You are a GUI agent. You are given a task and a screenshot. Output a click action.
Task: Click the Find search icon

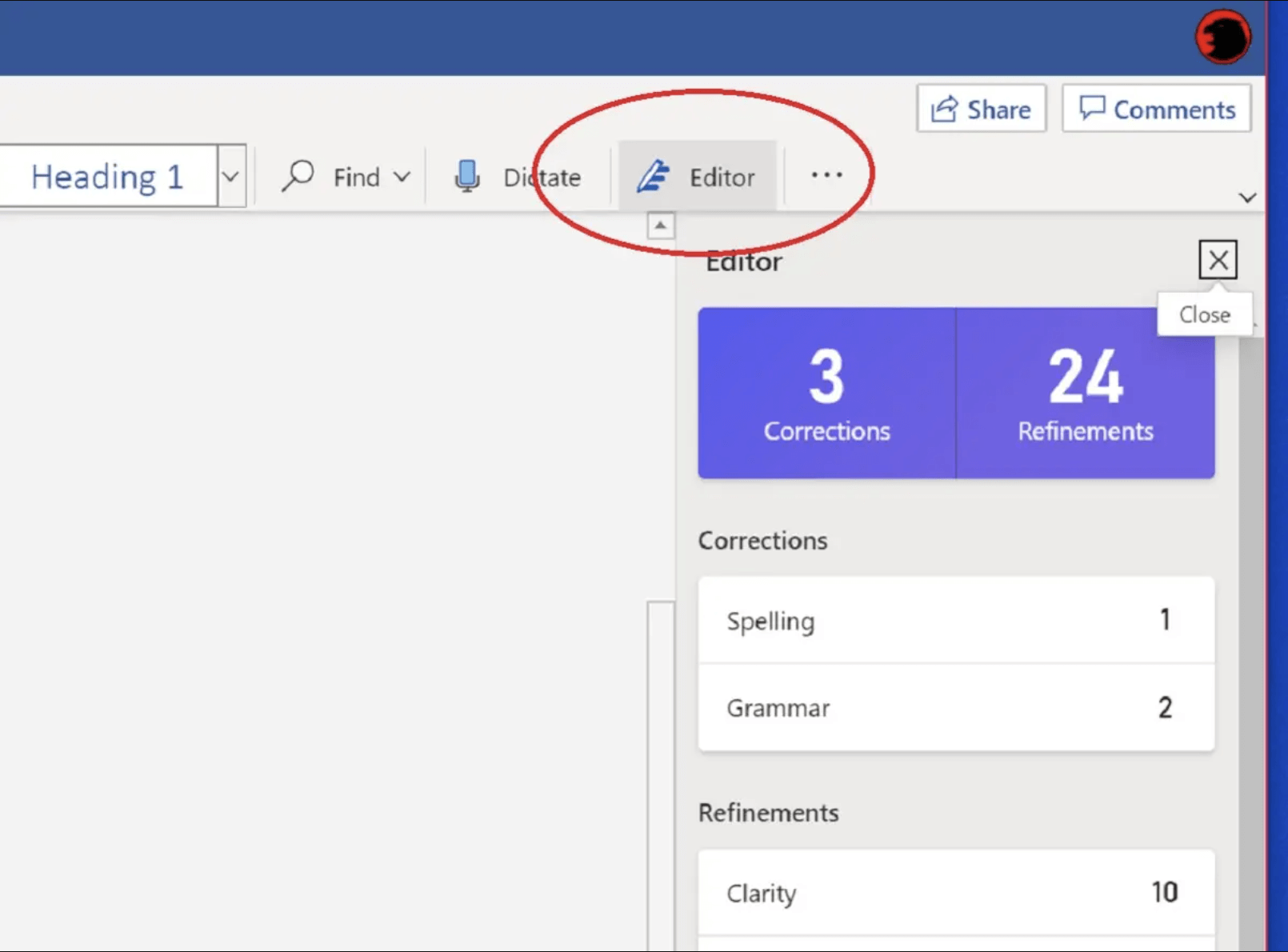click(x=298, y=176)
